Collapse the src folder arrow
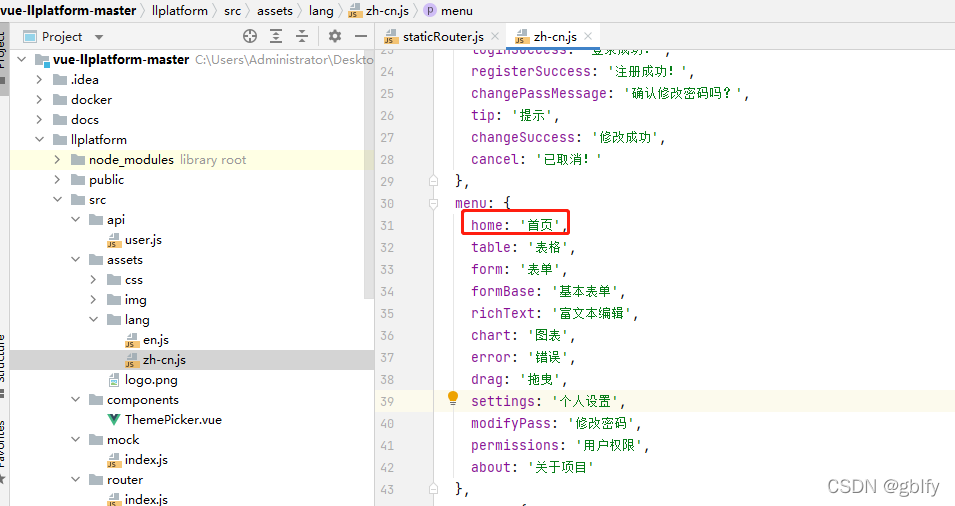 click(57, 199)
